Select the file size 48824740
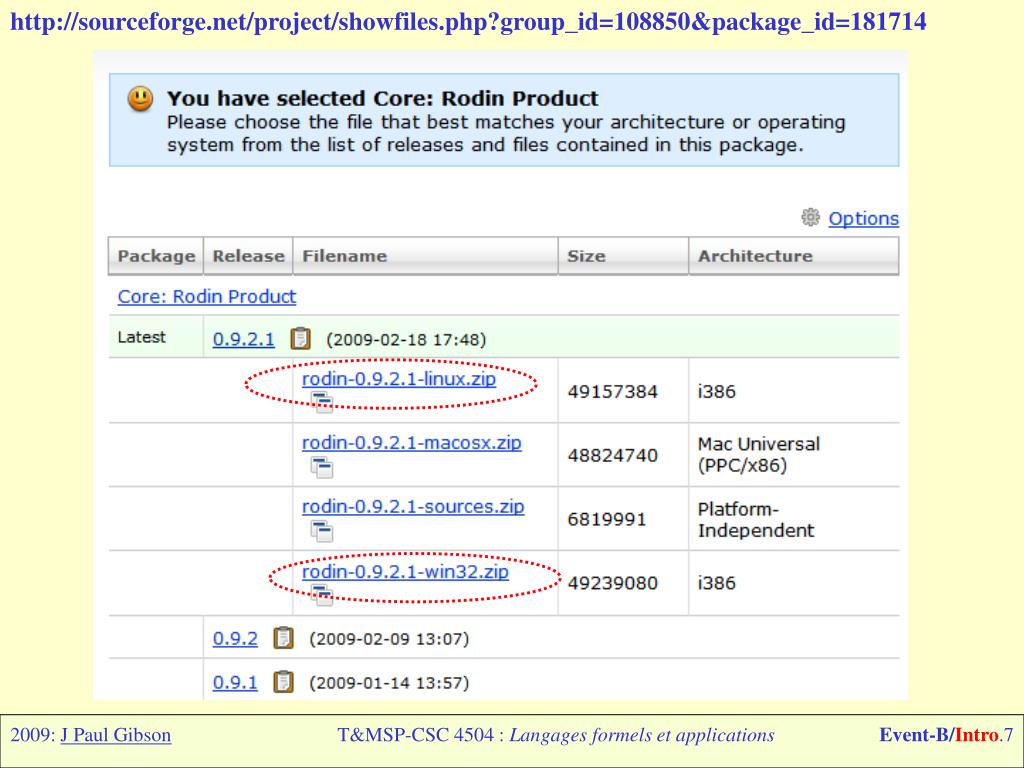This screenshot has height=768, width=1024. [x=612, y=455]
